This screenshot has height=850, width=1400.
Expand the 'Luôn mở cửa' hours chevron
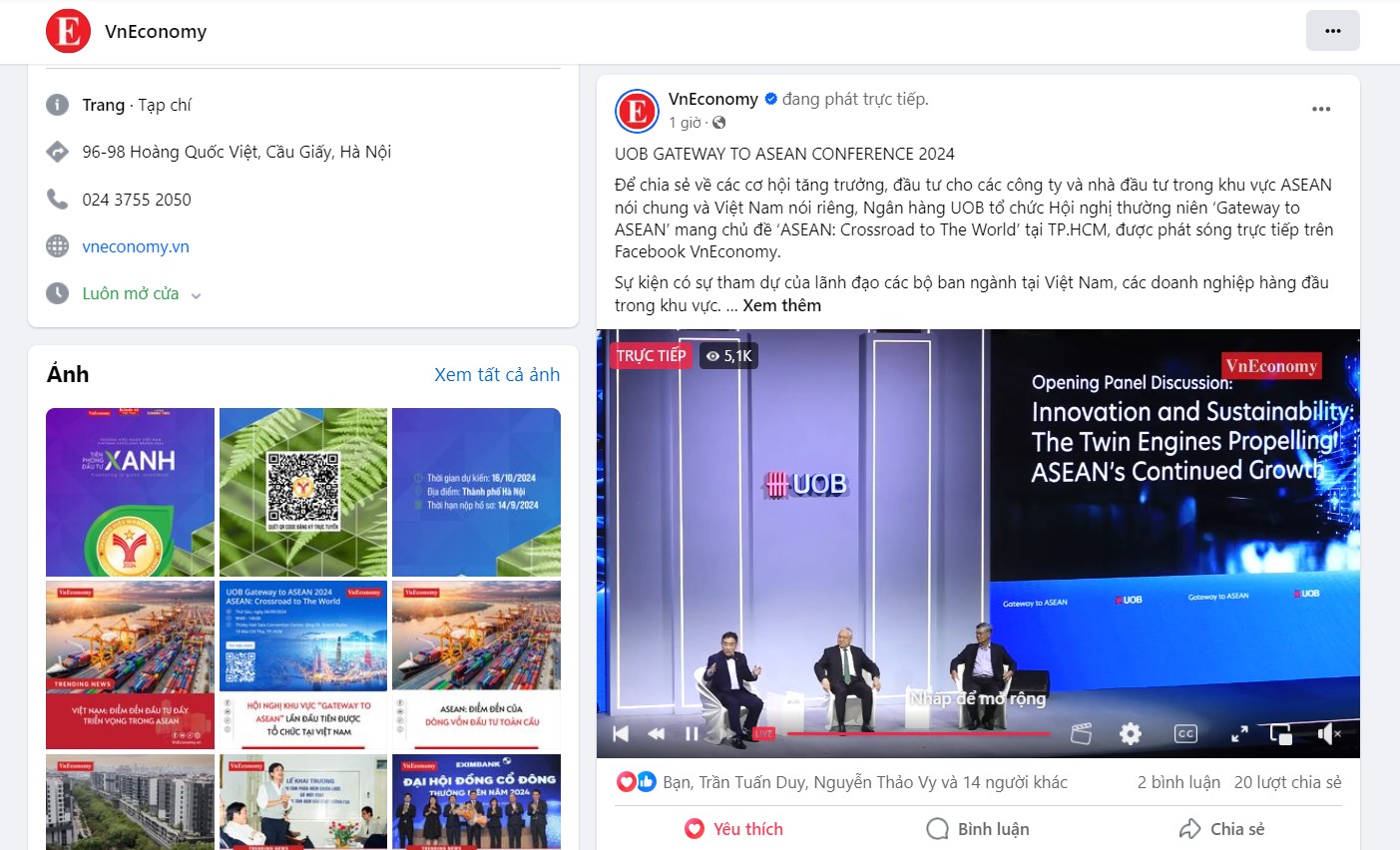[196, 295]
